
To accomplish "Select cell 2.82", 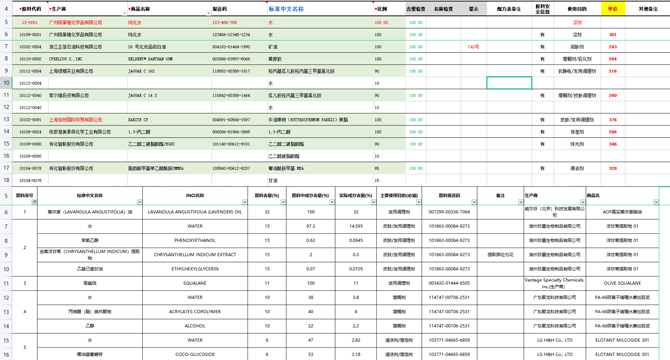I will point(356,340).
